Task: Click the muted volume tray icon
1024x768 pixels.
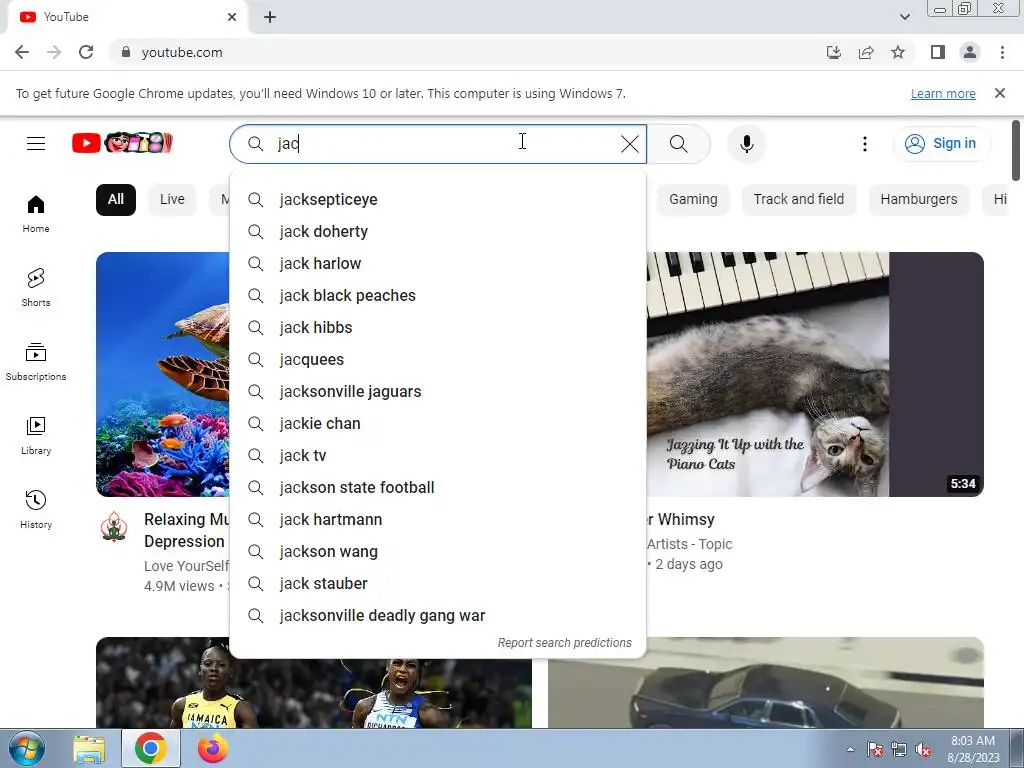Action: [923, 750]
